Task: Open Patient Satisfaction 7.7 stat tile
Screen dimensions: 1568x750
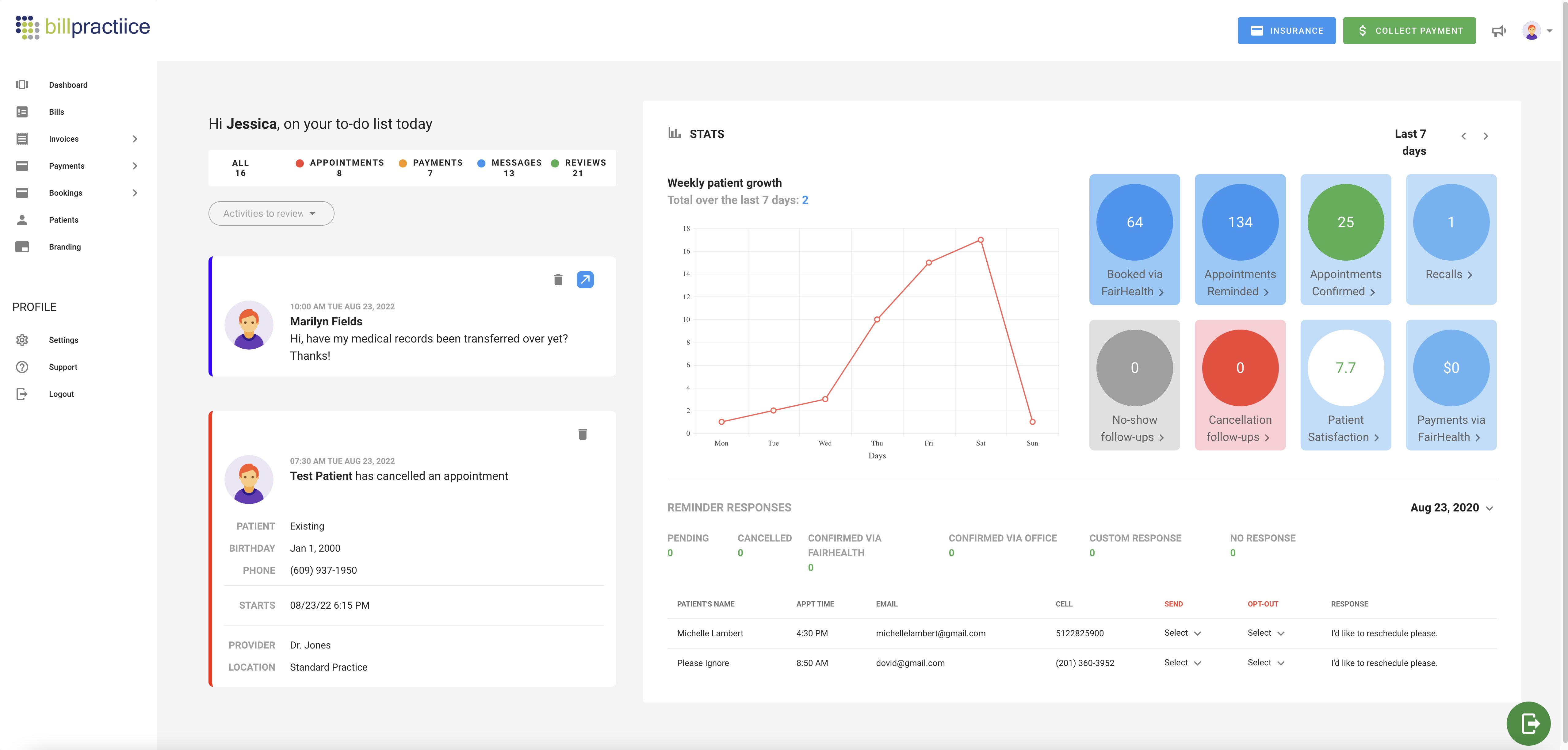Action: pos(1345,385)
